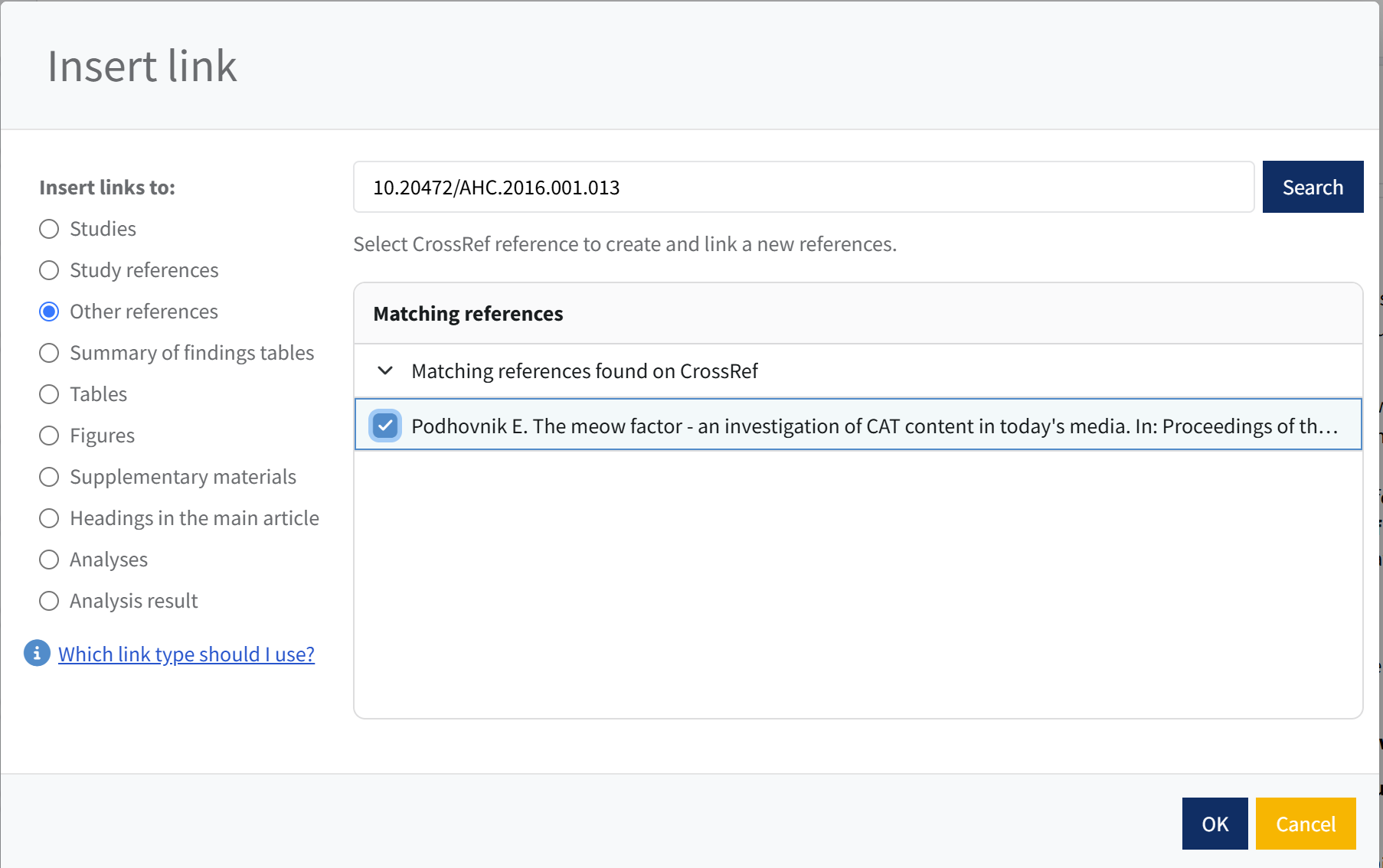Pick the Supplementary materials option
Viewport: 1383px width, 868px height.
point(49,477)
